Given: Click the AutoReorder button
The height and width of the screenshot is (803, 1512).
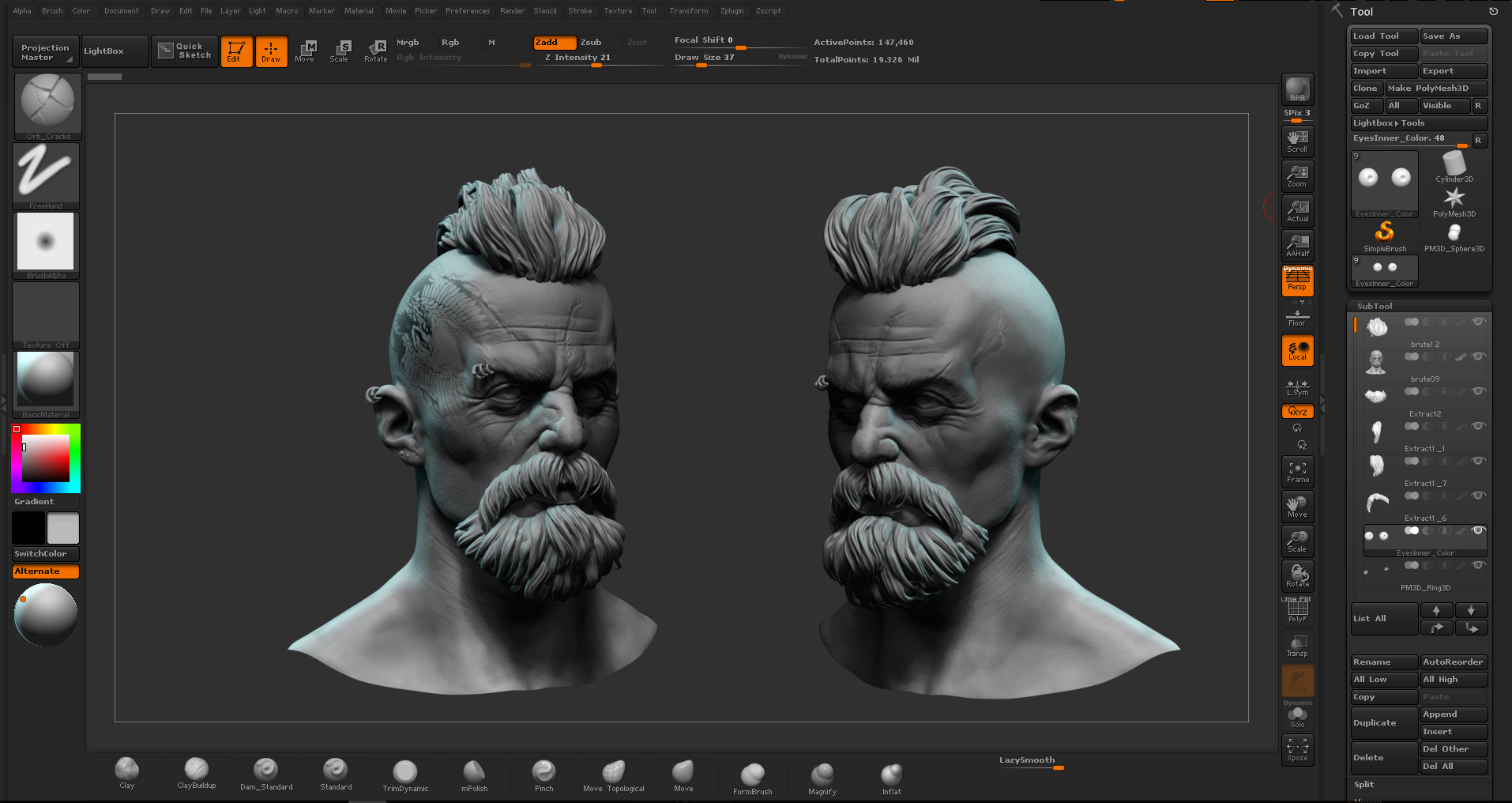Looking at the screenshot, I should (1454, 662).
